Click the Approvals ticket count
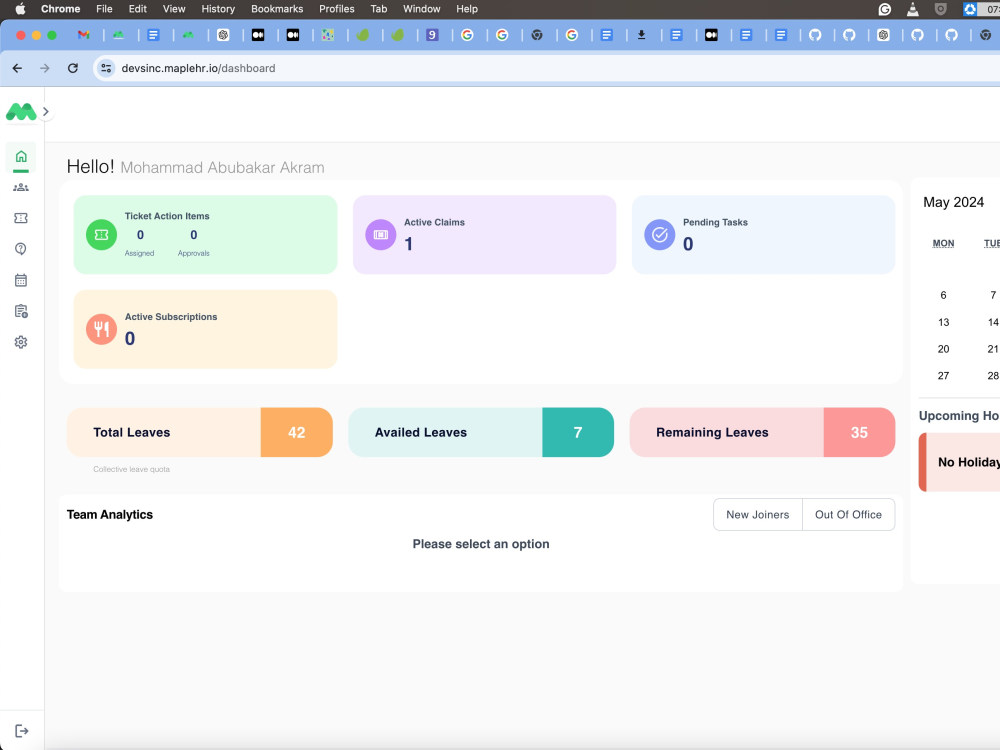This screenshot has width=1000, height=750. (x=194, y=235)
